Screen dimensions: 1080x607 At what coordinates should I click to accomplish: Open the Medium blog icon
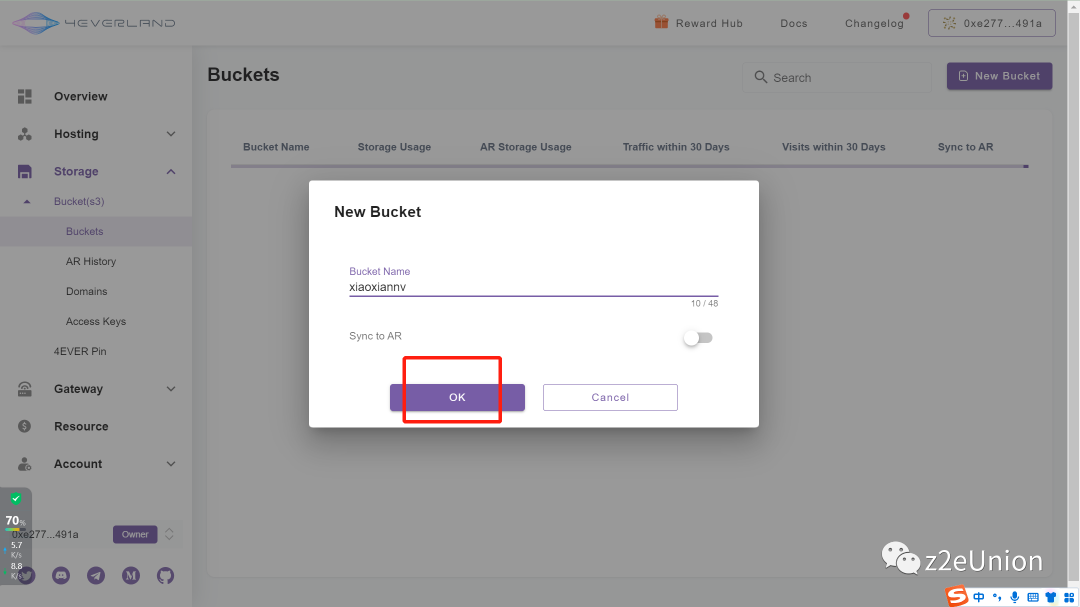point(130,575)
